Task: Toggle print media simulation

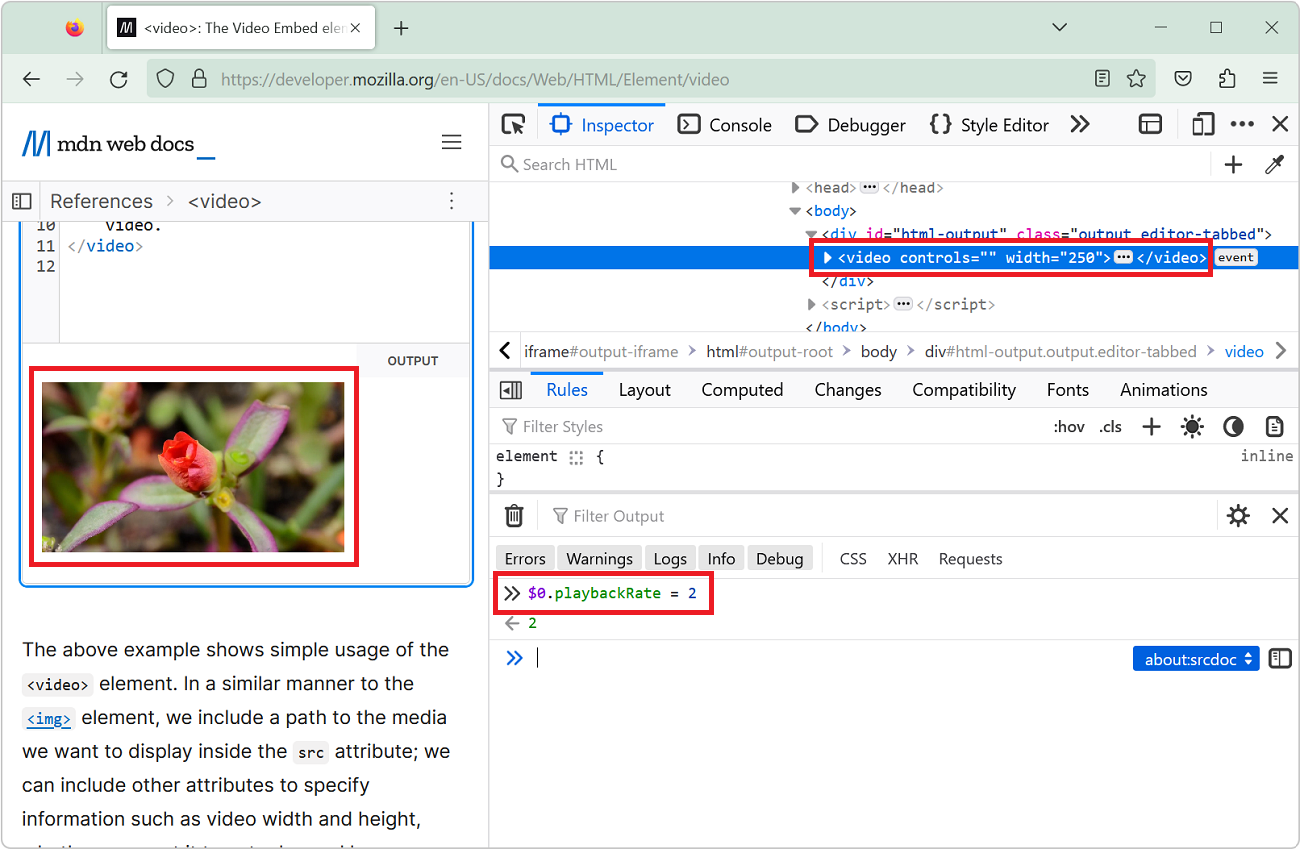Action: (1274, 426)
